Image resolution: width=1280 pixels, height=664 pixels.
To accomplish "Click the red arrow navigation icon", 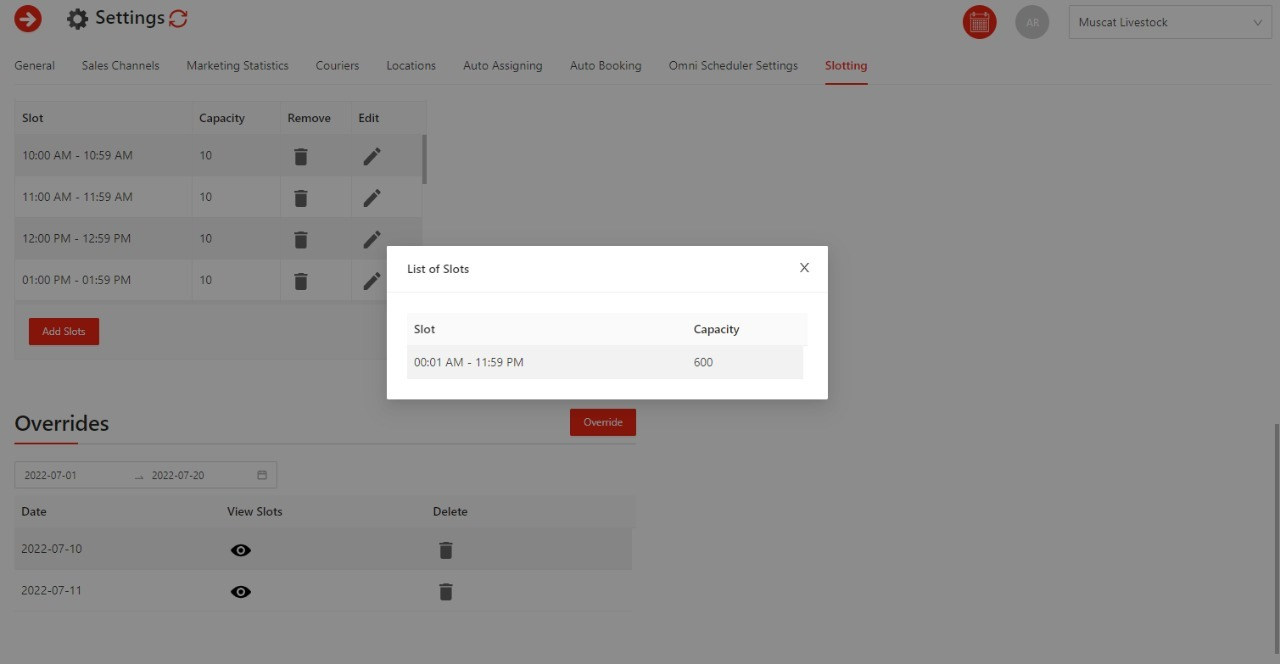I will pos(28,18).
